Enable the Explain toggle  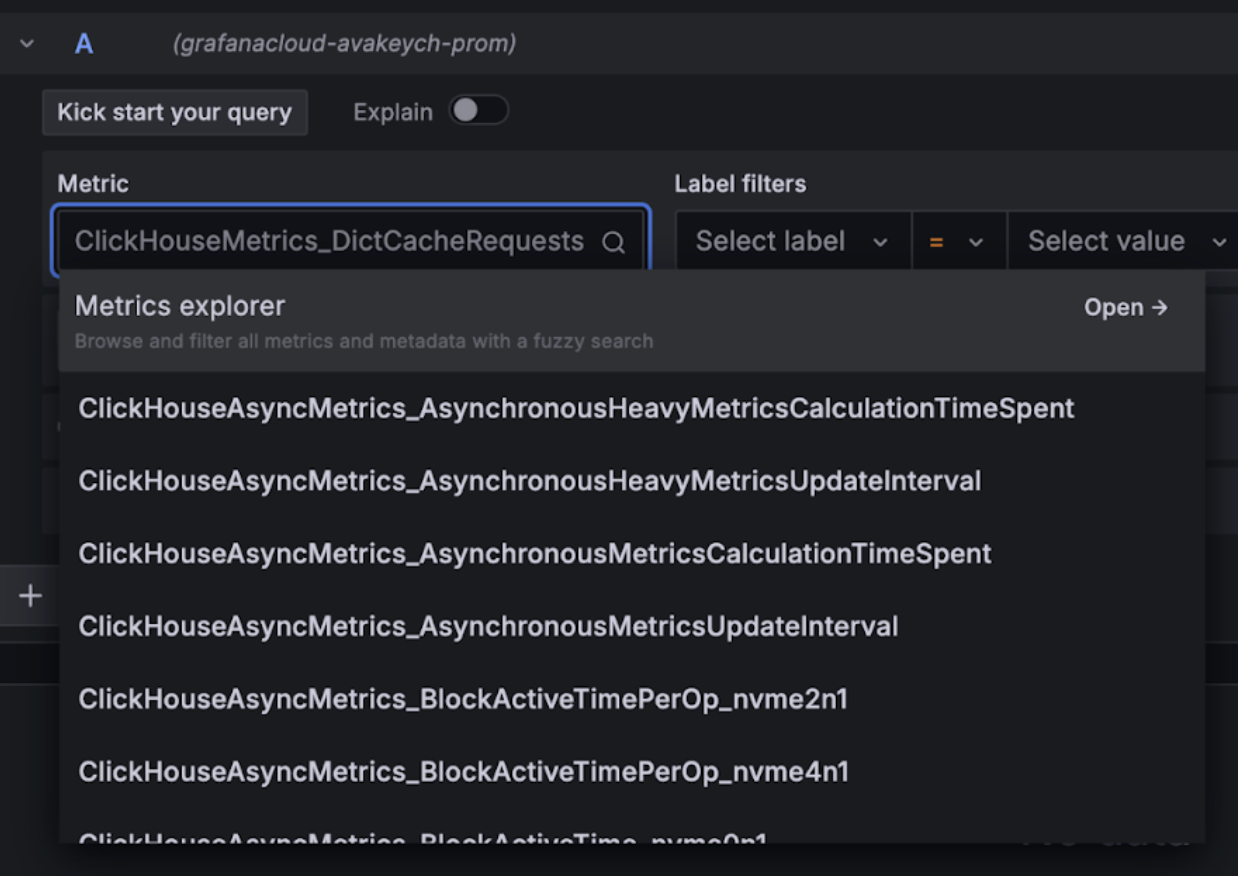478,111
